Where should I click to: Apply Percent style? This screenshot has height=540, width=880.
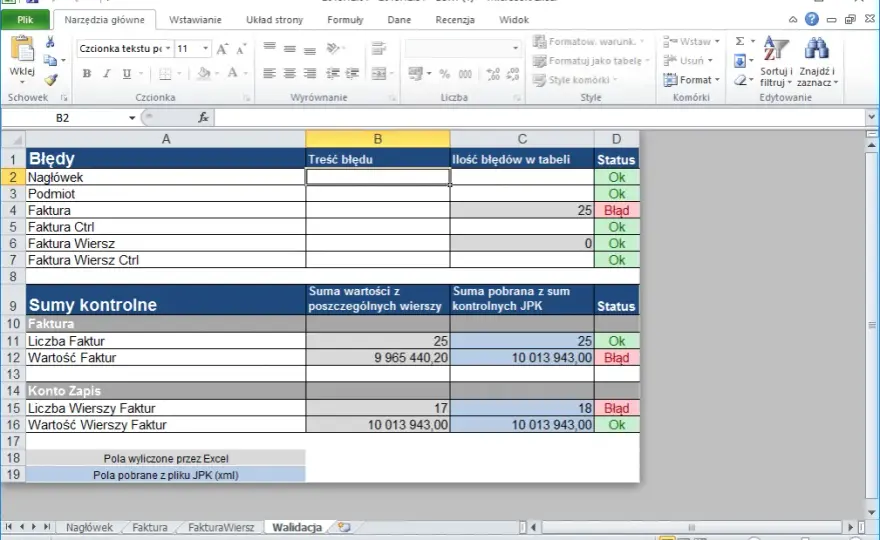pos(445,74)
